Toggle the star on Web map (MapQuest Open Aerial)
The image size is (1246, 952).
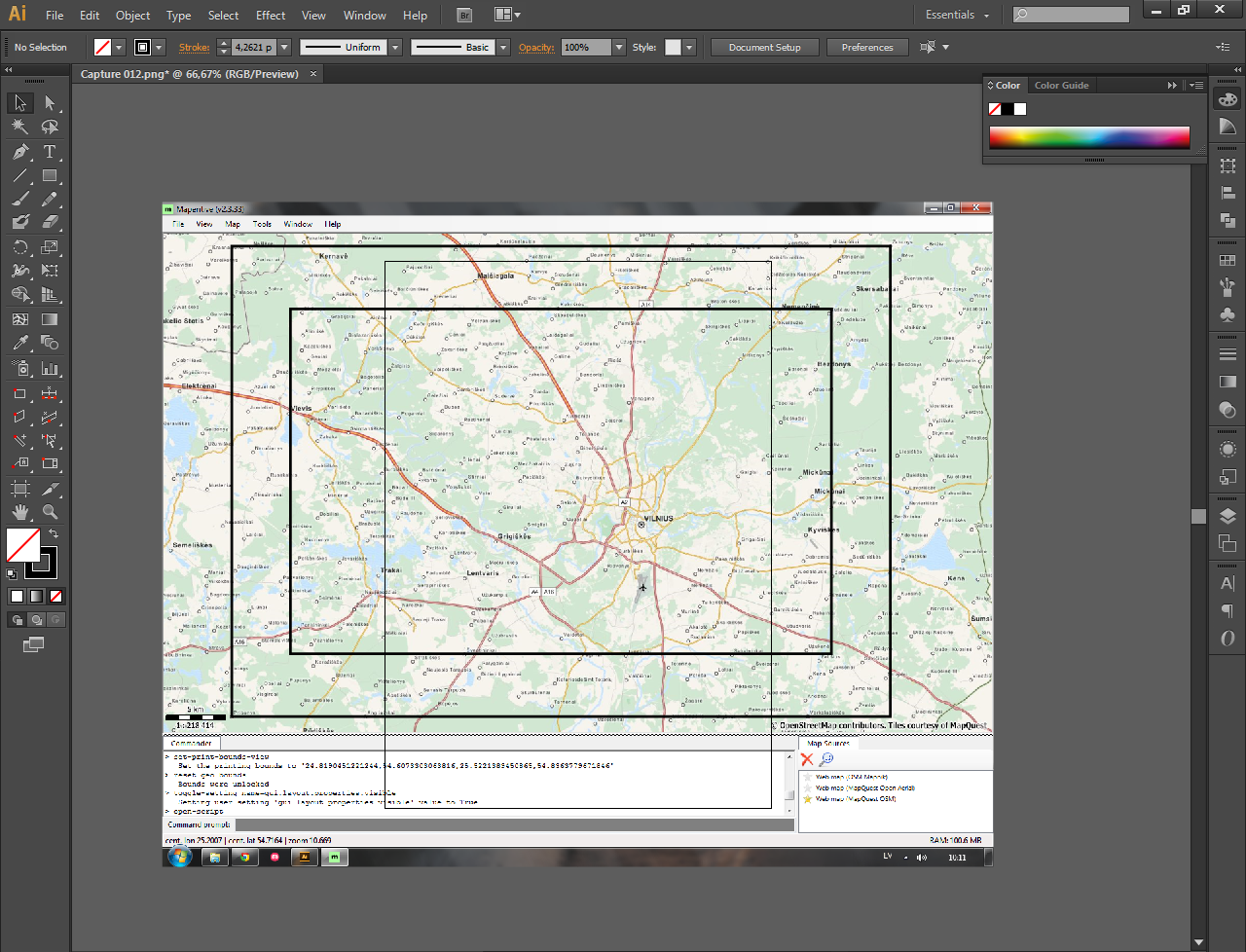pyautogui.click(x=807, y=788)
